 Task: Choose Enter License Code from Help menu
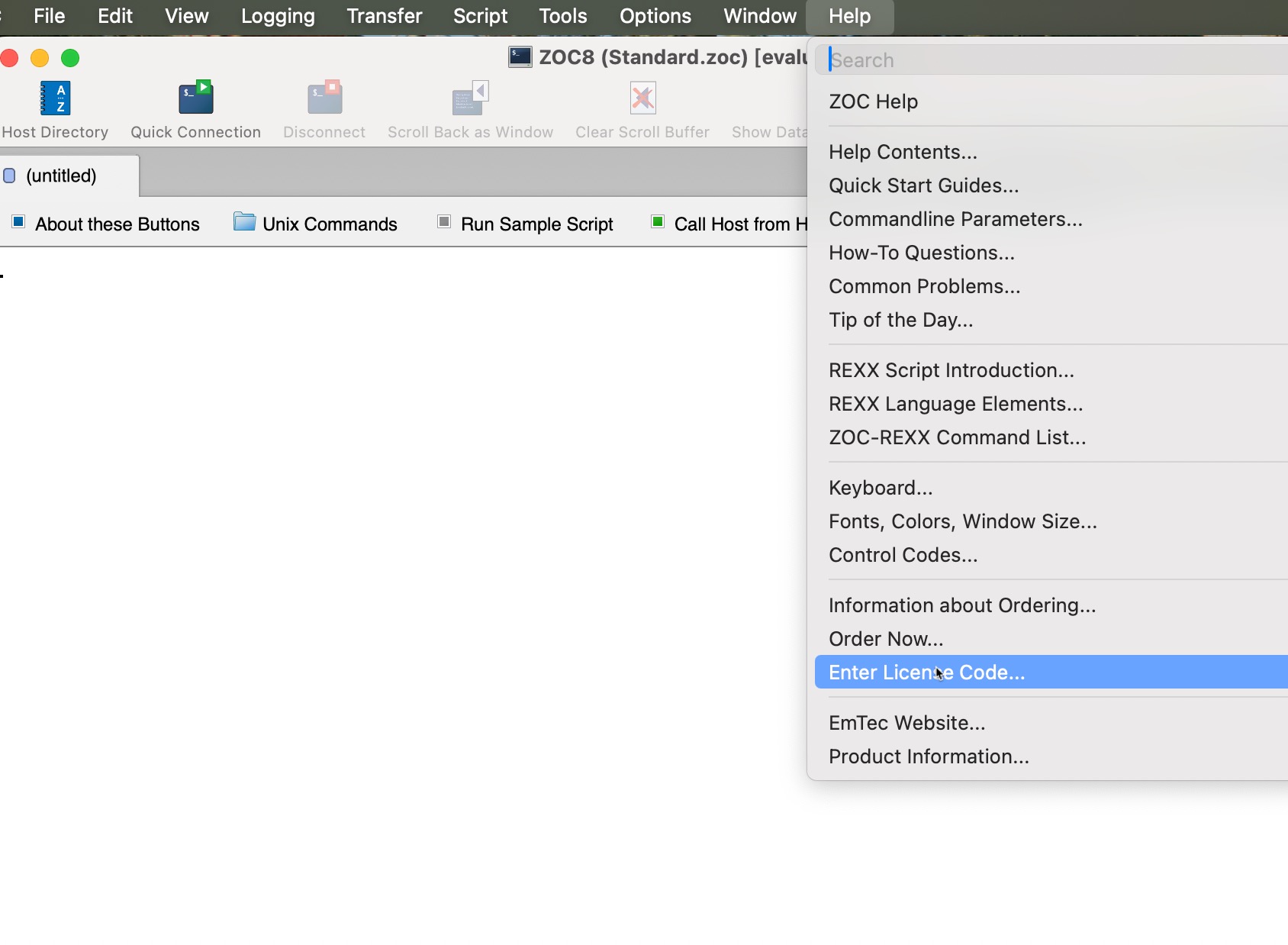click(x=926, y=672)
